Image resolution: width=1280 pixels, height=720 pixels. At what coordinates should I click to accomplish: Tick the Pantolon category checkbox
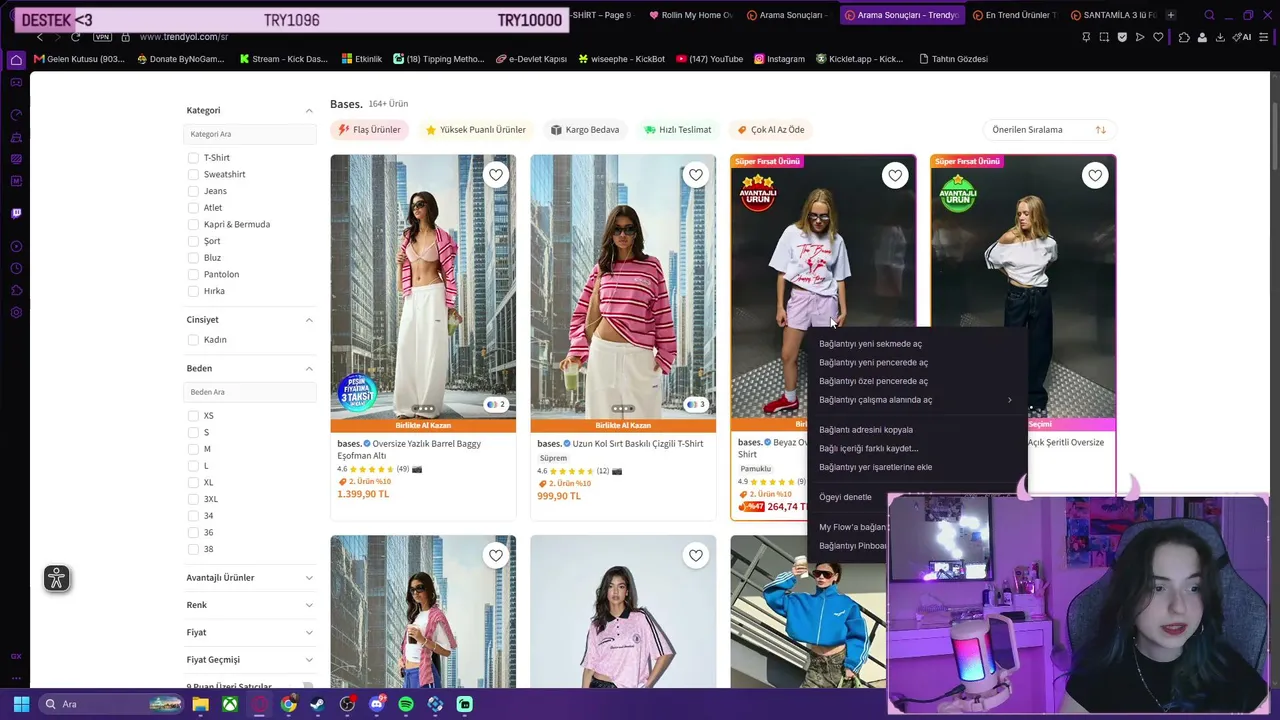pyautogui.click(x=193, y=274)
